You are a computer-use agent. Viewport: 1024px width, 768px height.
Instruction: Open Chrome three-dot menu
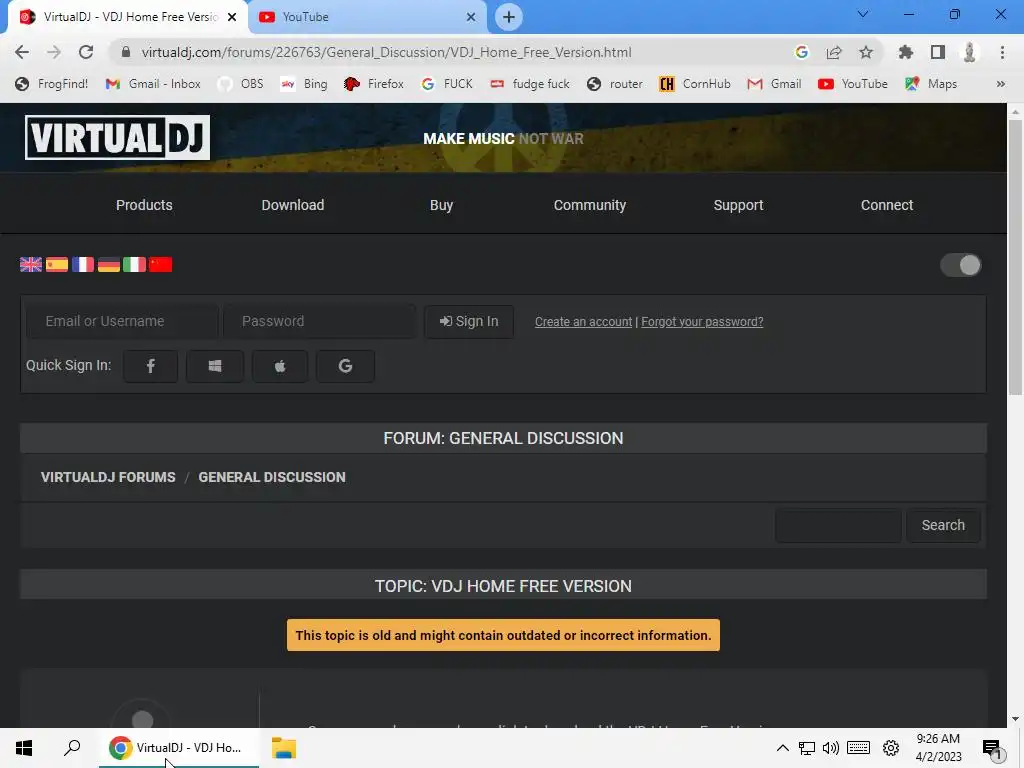tap(1002, 52)
